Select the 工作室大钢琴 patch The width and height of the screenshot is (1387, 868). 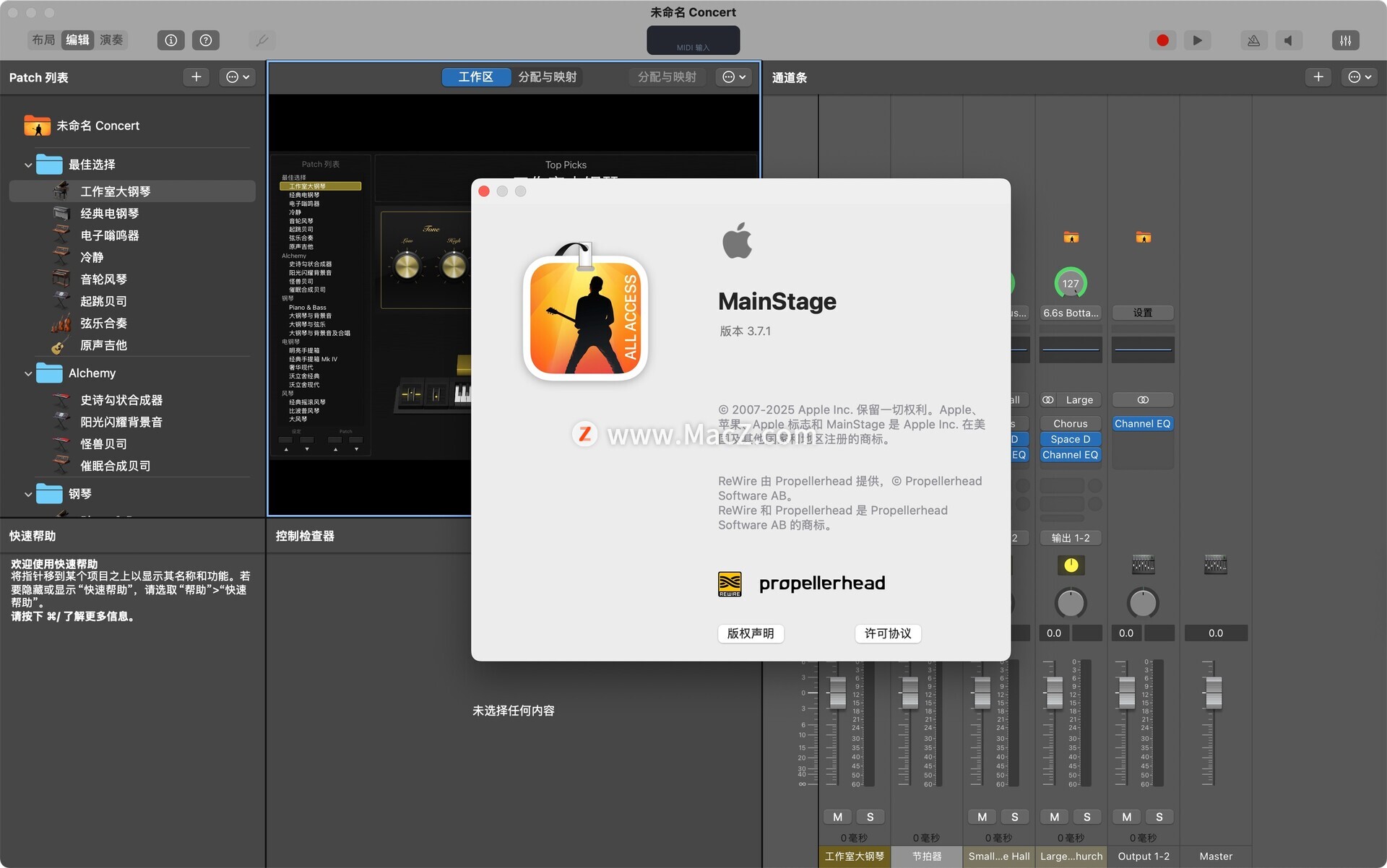click(132, 191)
